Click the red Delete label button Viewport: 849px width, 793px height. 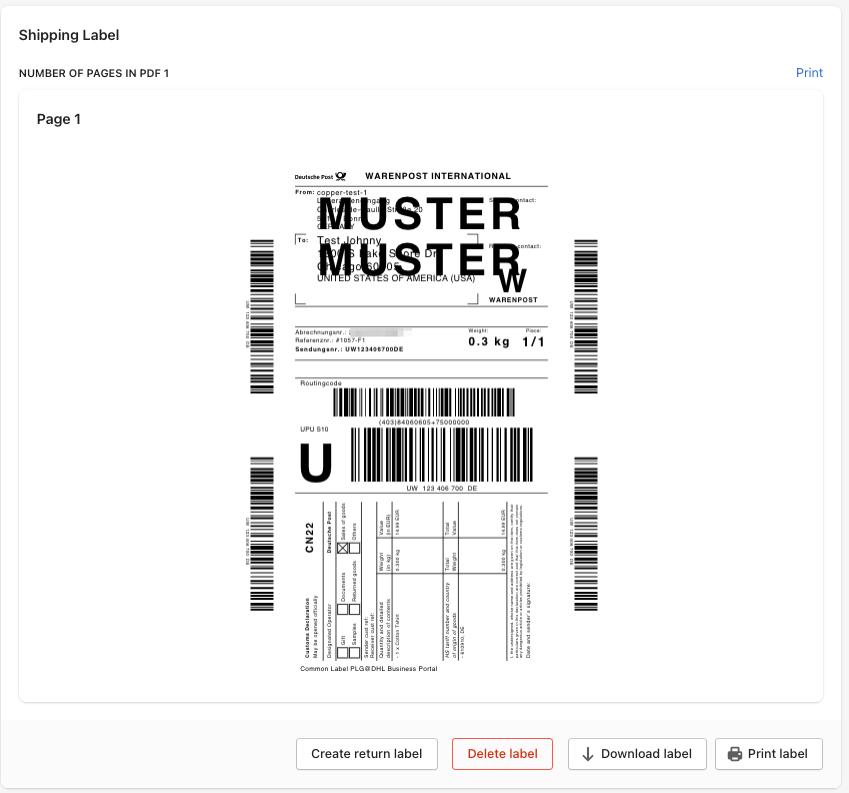point(502,754)
